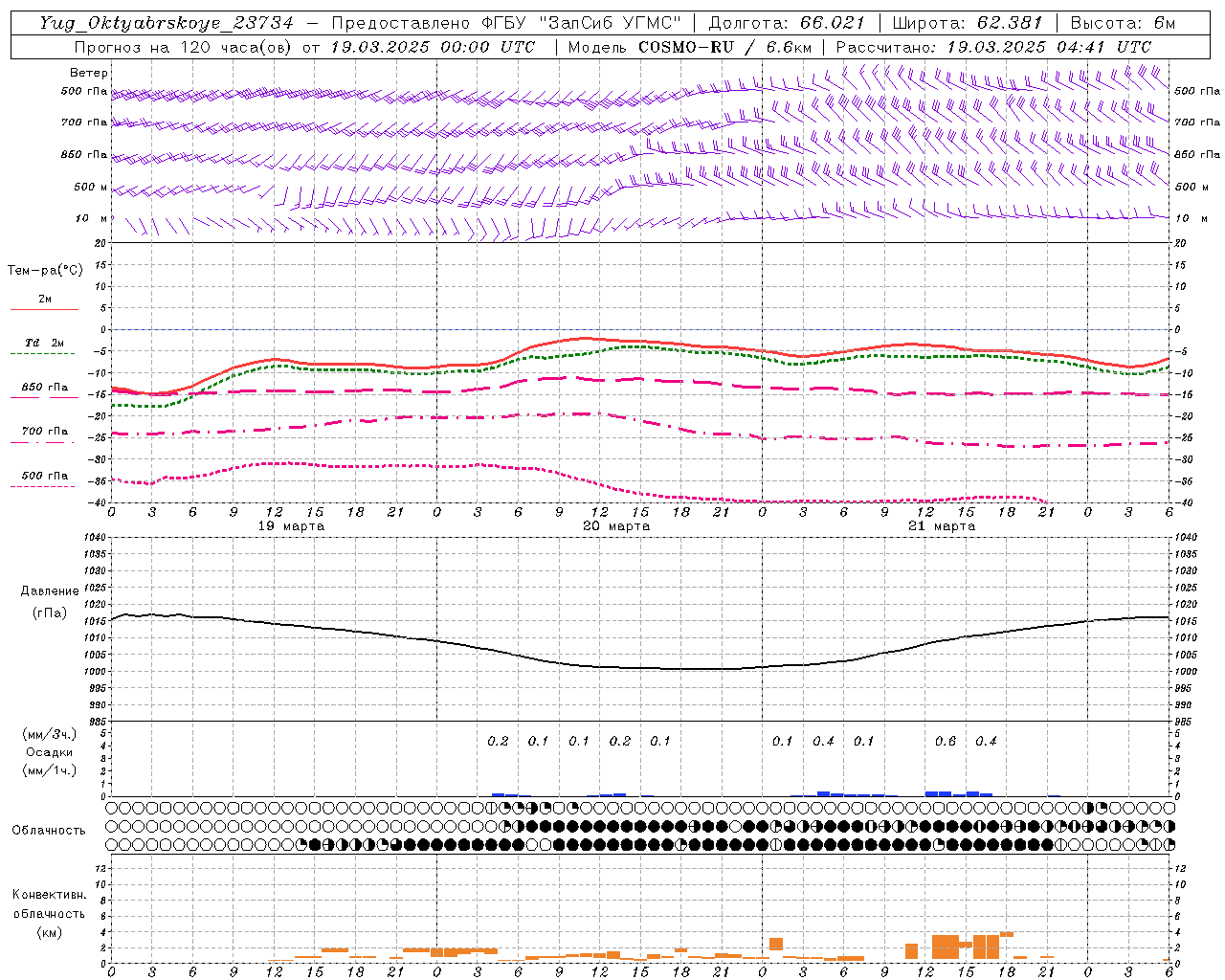Viewport: 1225px width, 980px height.
Task: Click the forecast header Прогноз на 120 часа(ов)
Action: click(185, 47)
